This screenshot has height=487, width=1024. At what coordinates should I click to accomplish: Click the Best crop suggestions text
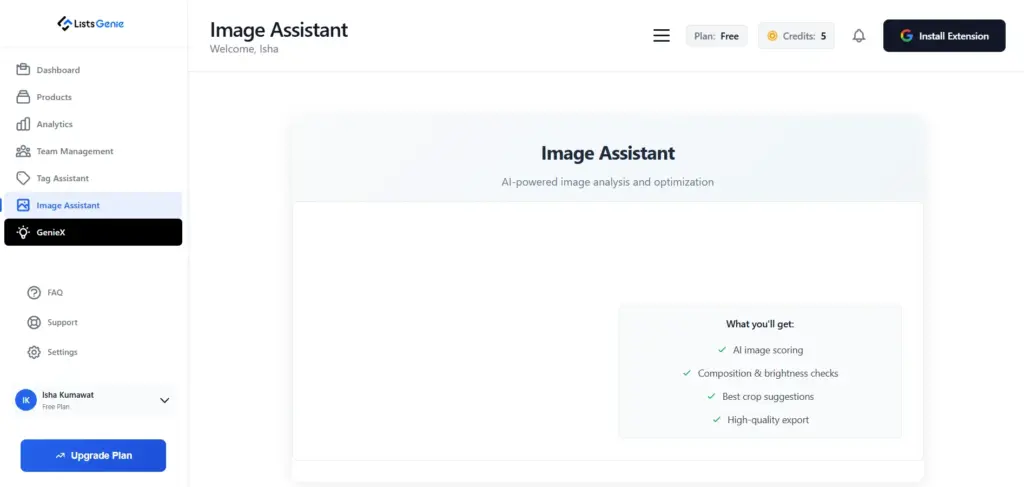[x=768, y=397]
